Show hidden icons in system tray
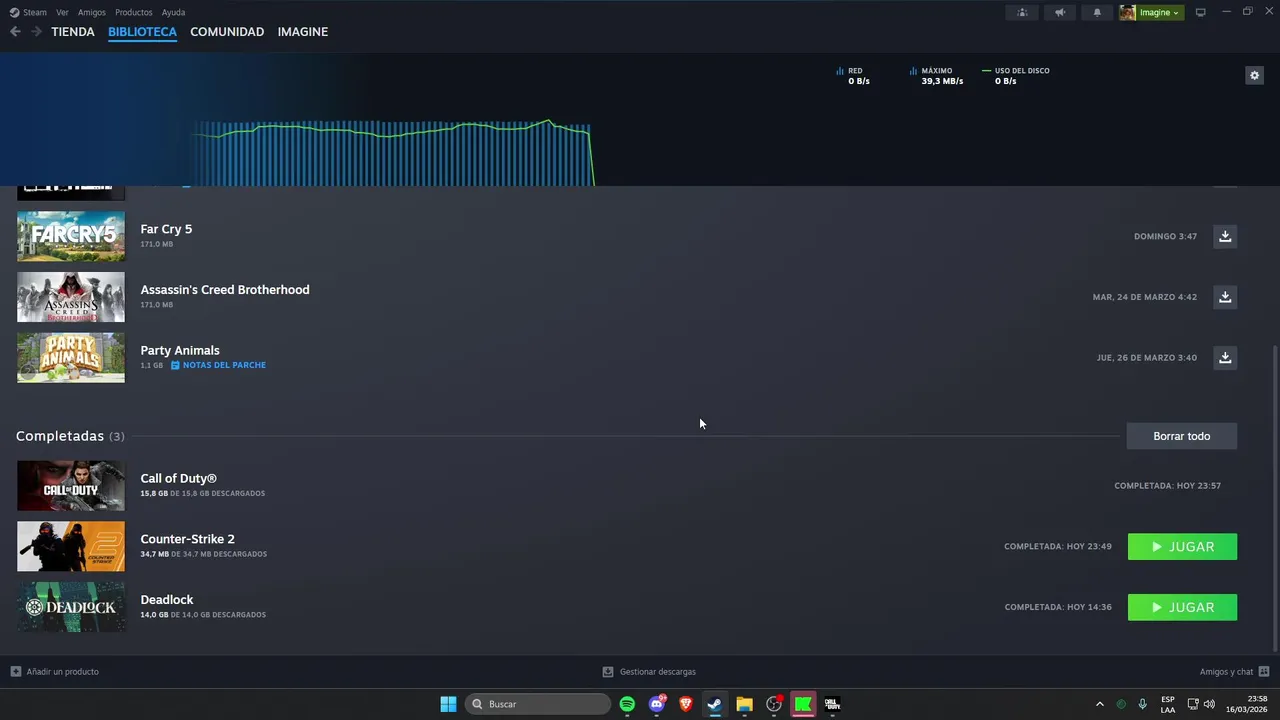 coord(1100,704)
